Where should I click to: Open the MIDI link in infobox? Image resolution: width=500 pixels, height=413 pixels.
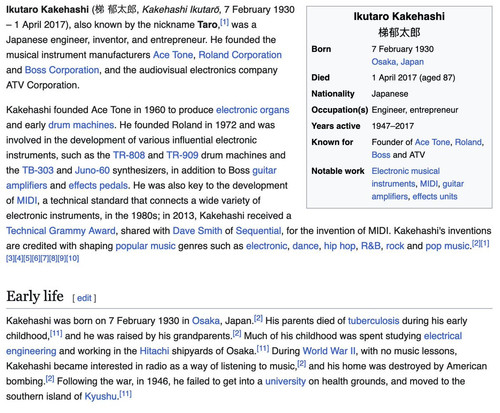coord(429,184)
